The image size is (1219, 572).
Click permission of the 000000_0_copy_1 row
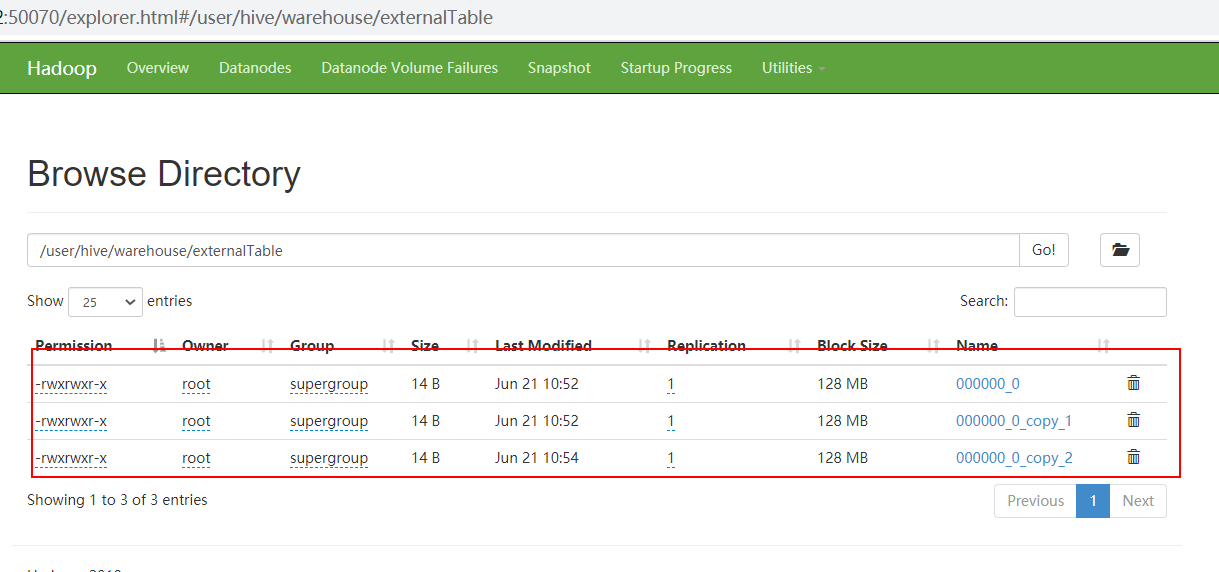[x=71, y=421]
